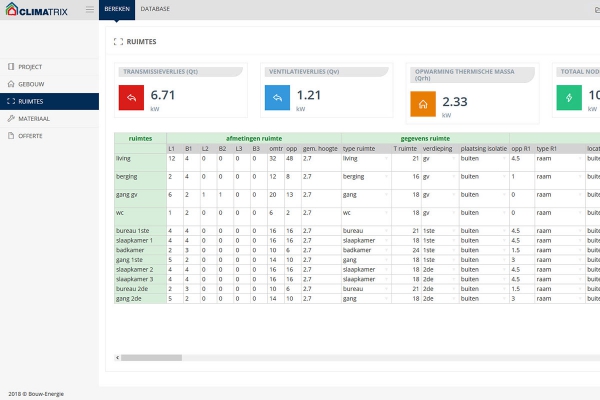Click the blue ventilatieverlies arrow icon
600x400 pixels.
click(x=277, y=98)
